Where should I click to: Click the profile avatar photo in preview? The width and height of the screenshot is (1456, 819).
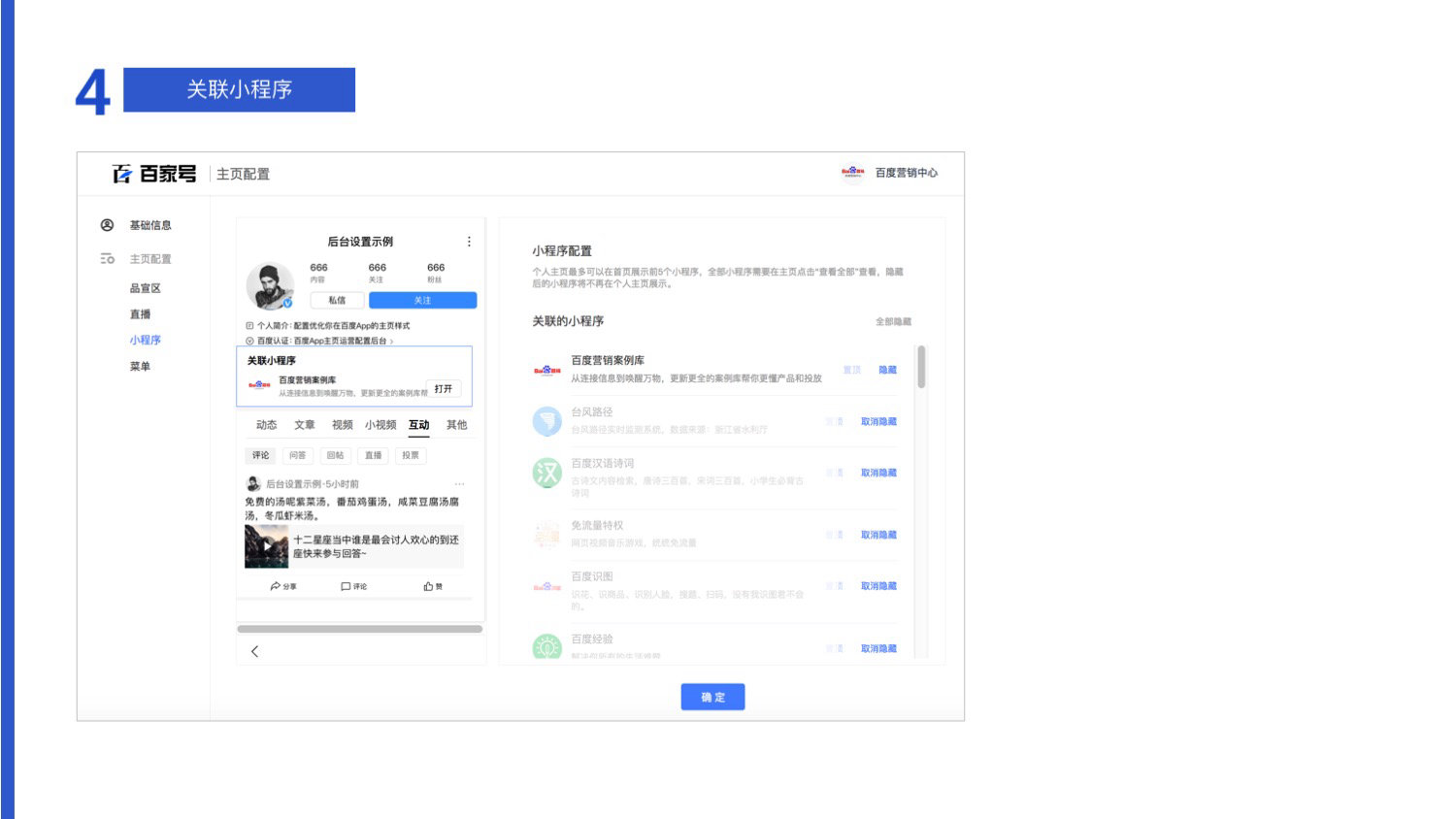click(x=270, y=286)
